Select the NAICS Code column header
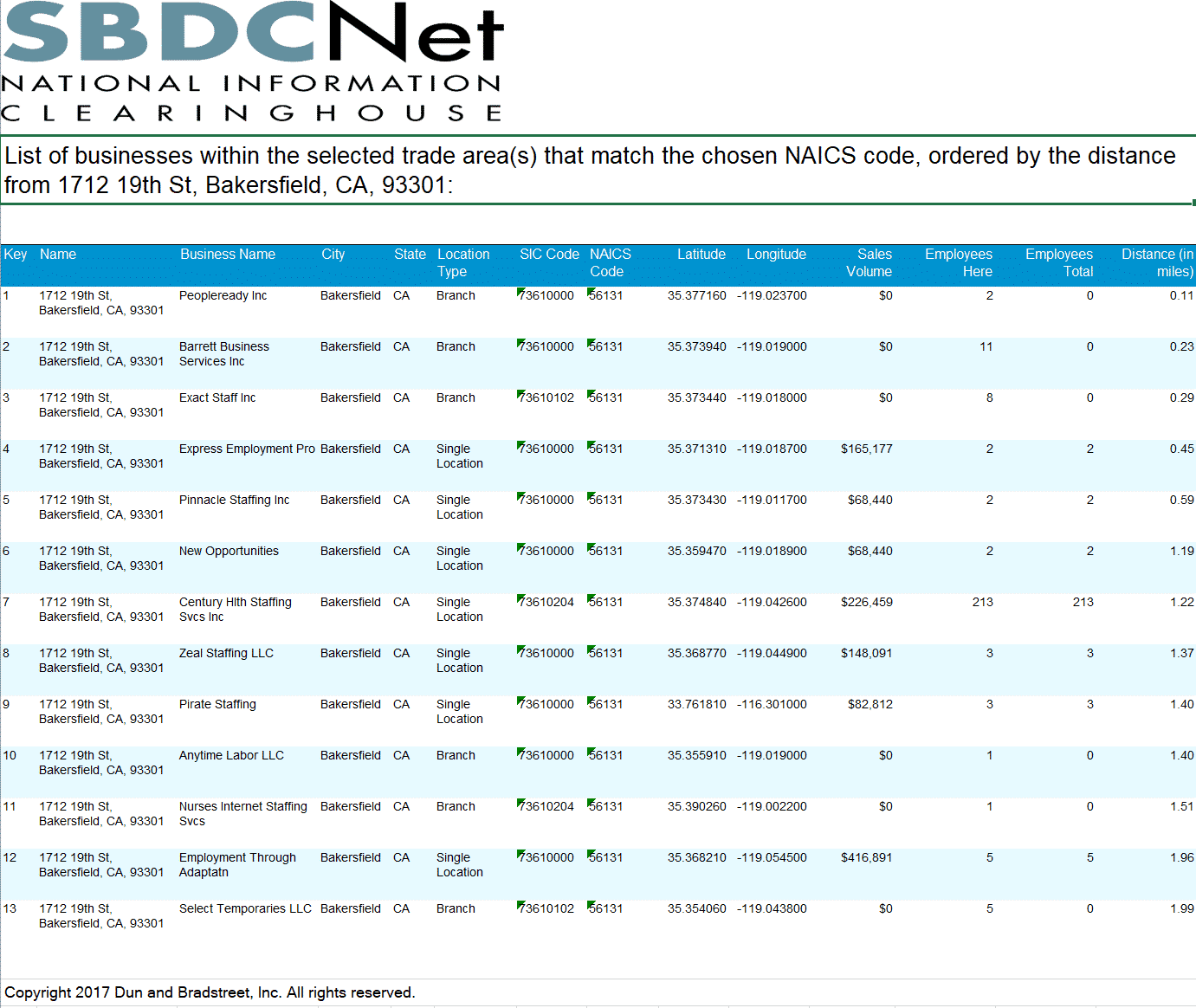 pyautogui.click(x=611, y=263)
